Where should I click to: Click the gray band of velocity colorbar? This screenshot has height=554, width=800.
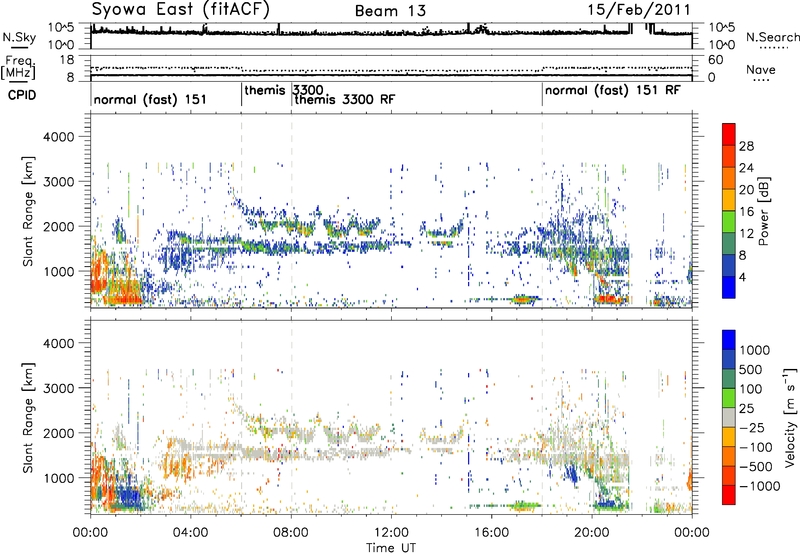[729, 417]
